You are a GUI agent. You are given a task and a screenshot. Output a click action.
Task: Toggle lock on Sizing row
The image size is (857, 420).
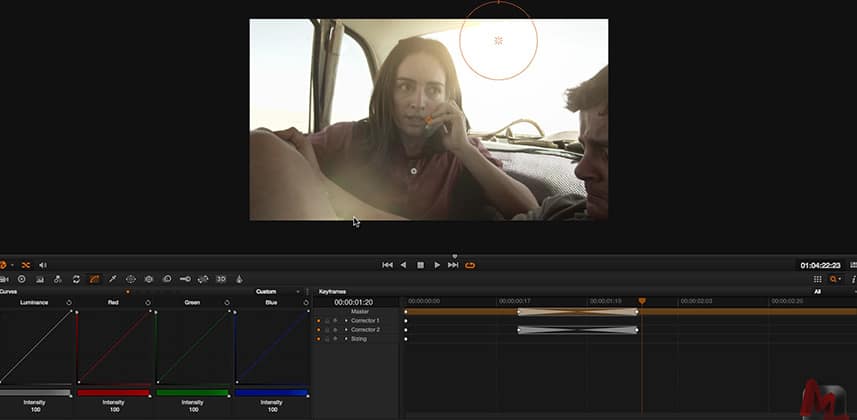[x=327, y=339]
